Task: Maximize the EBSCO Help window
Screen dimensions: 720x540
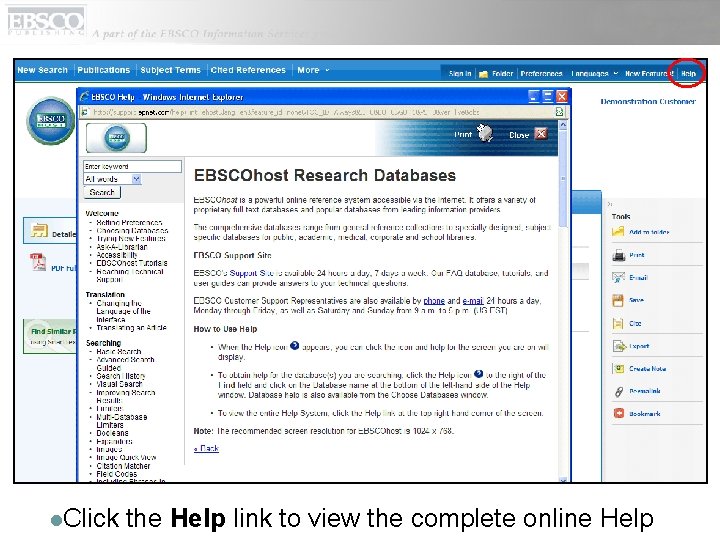Action: click(547, 96)
